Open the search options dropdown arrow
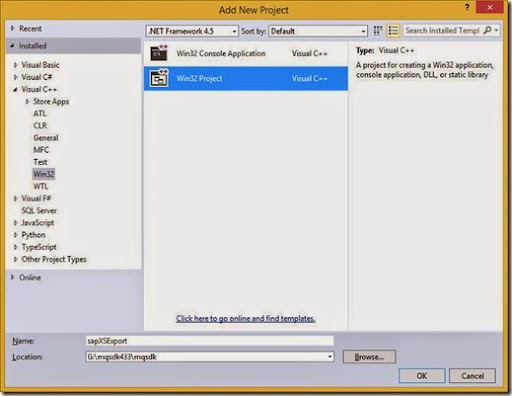The width and height of the screenshot is (512, 396). [496, 30]
